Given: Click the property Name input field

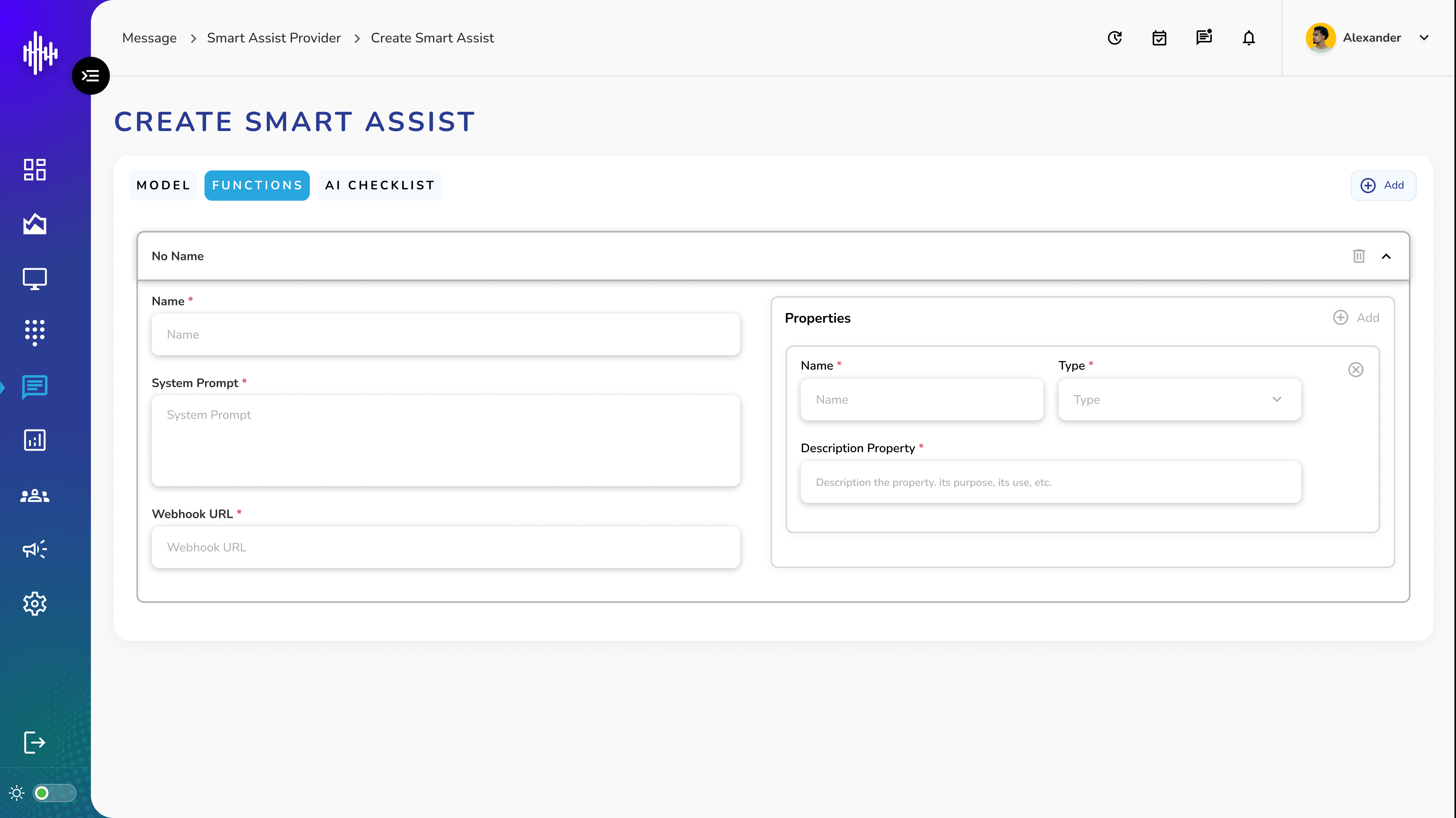Looking at the screenshot, I should point(922,400).
